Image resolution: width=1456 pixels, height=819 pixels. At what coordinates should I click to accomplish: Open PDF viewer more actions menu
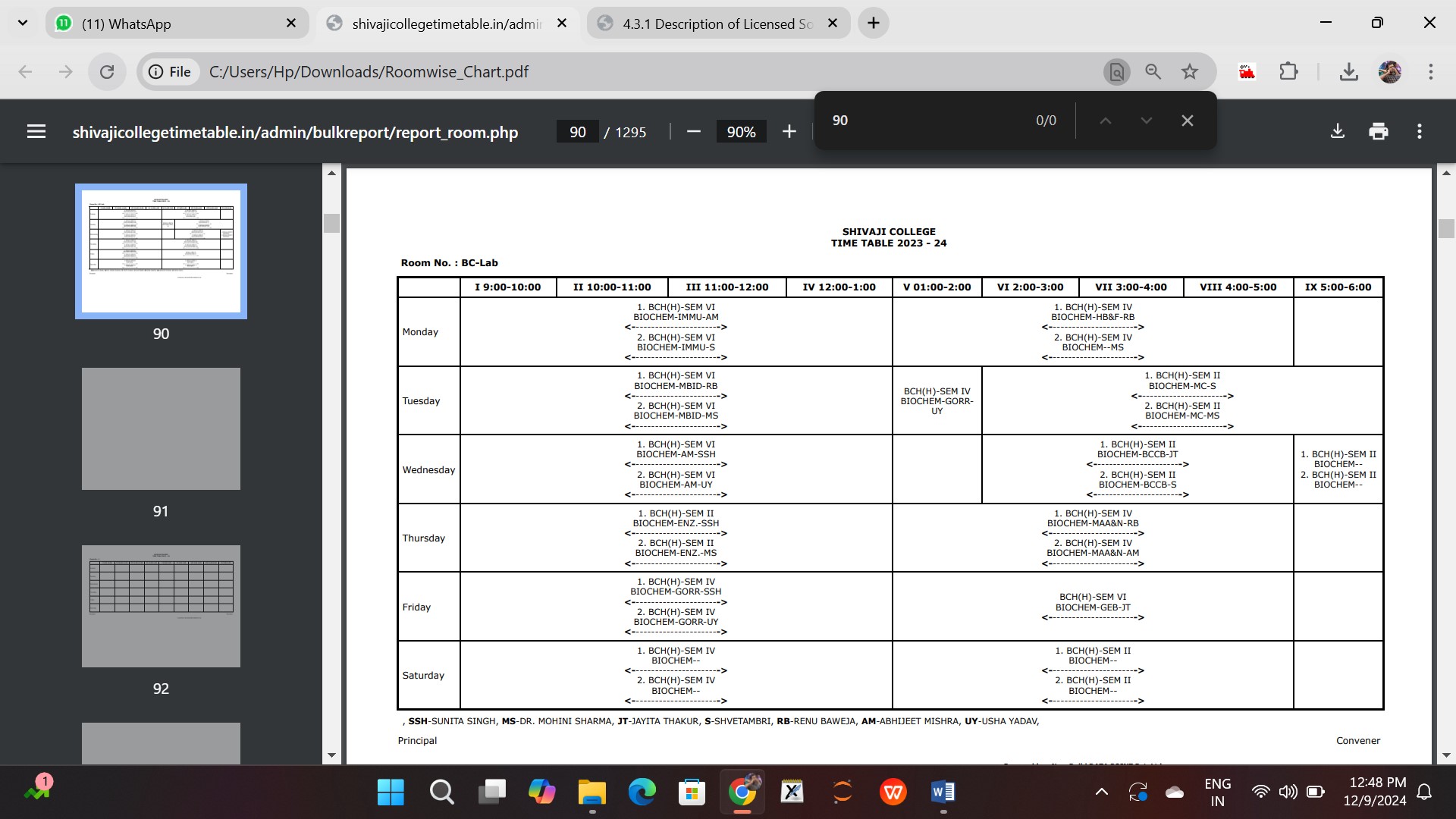[1420, 132]
